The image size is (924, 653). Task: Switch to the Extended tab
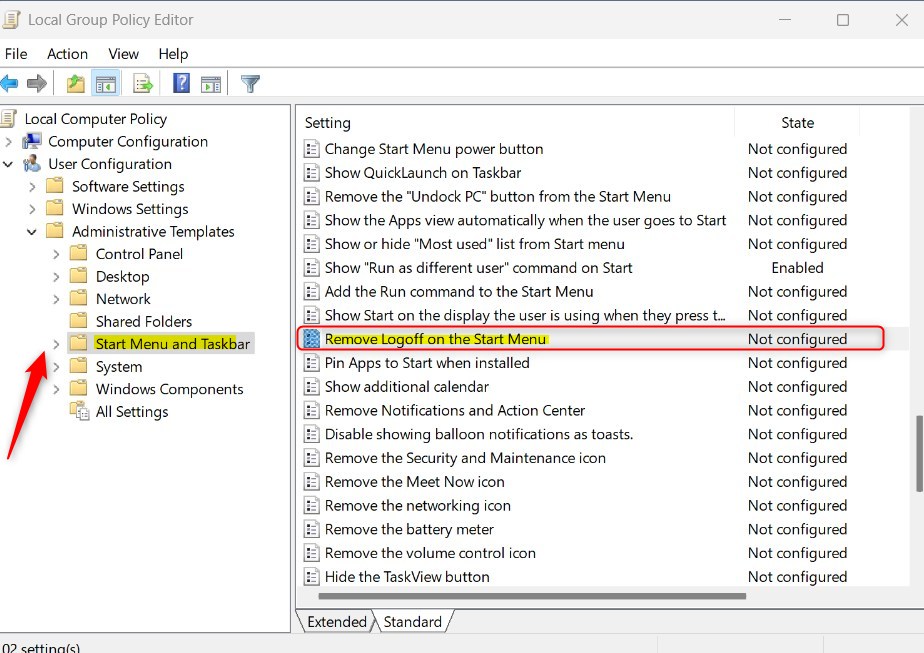337,622
